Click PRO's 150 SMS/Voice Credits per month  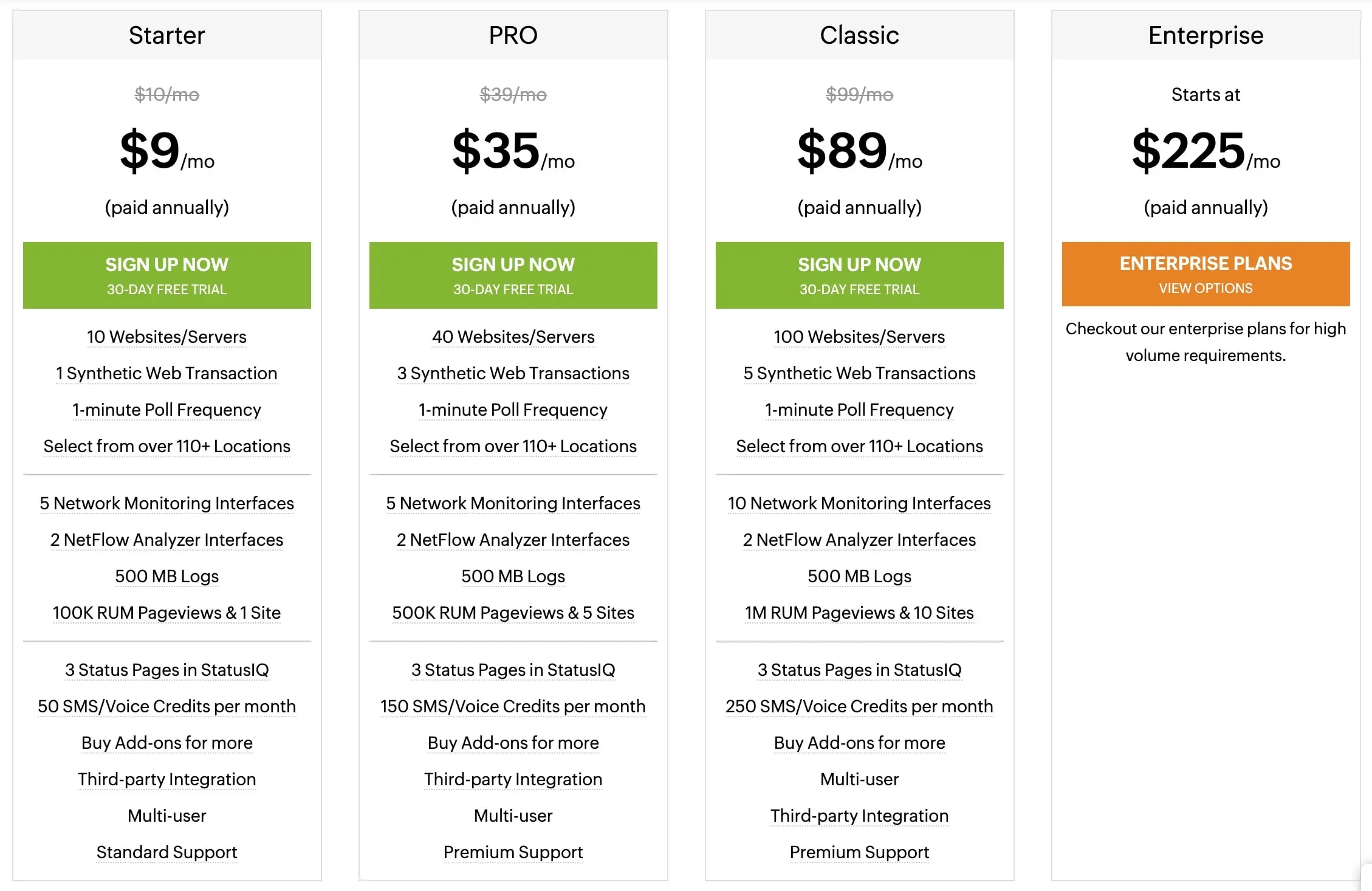tap(513, 706)
